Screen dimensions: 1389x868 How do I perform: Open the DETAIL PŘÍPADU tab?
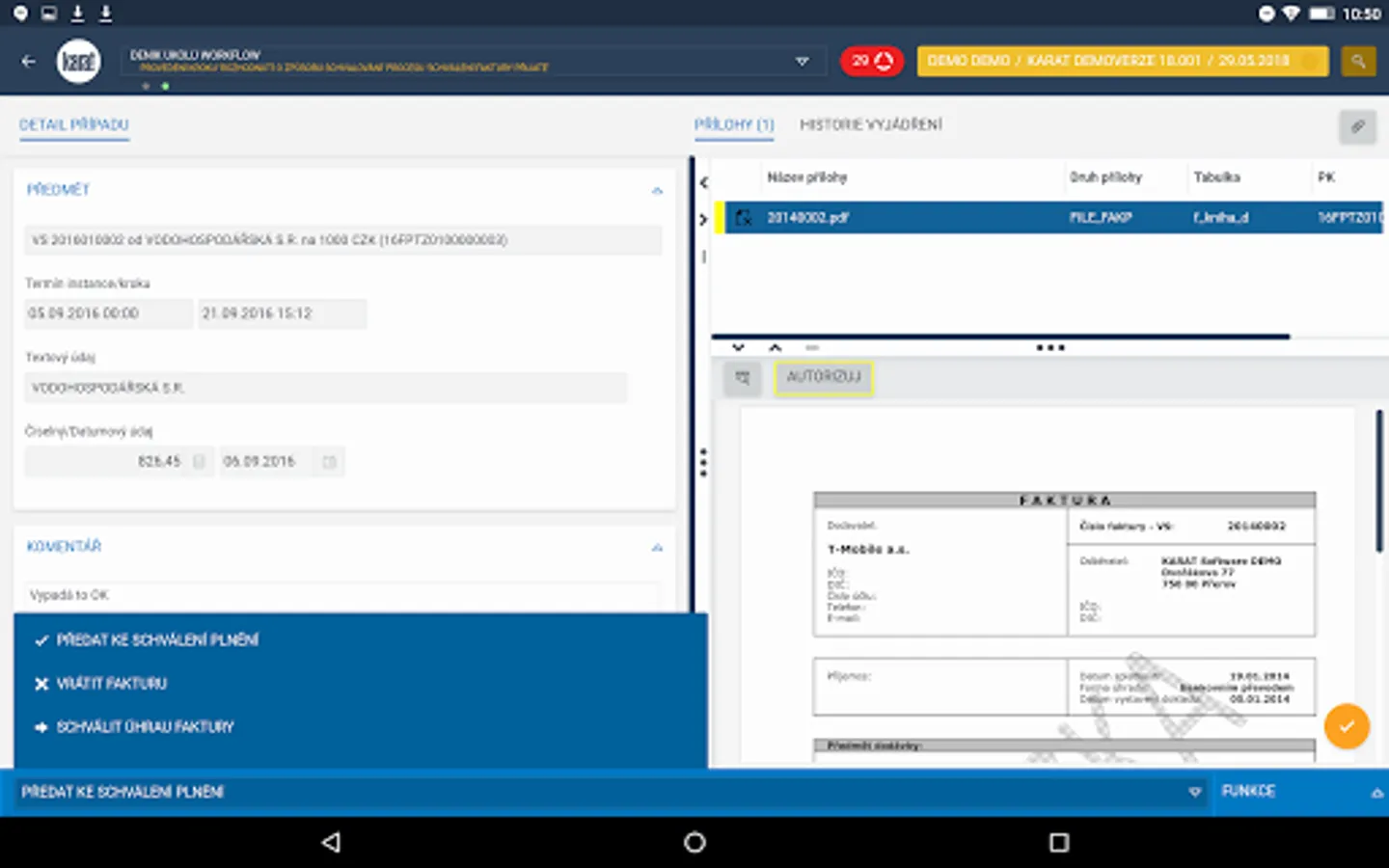pyautogui.click(x=74, y=124)
